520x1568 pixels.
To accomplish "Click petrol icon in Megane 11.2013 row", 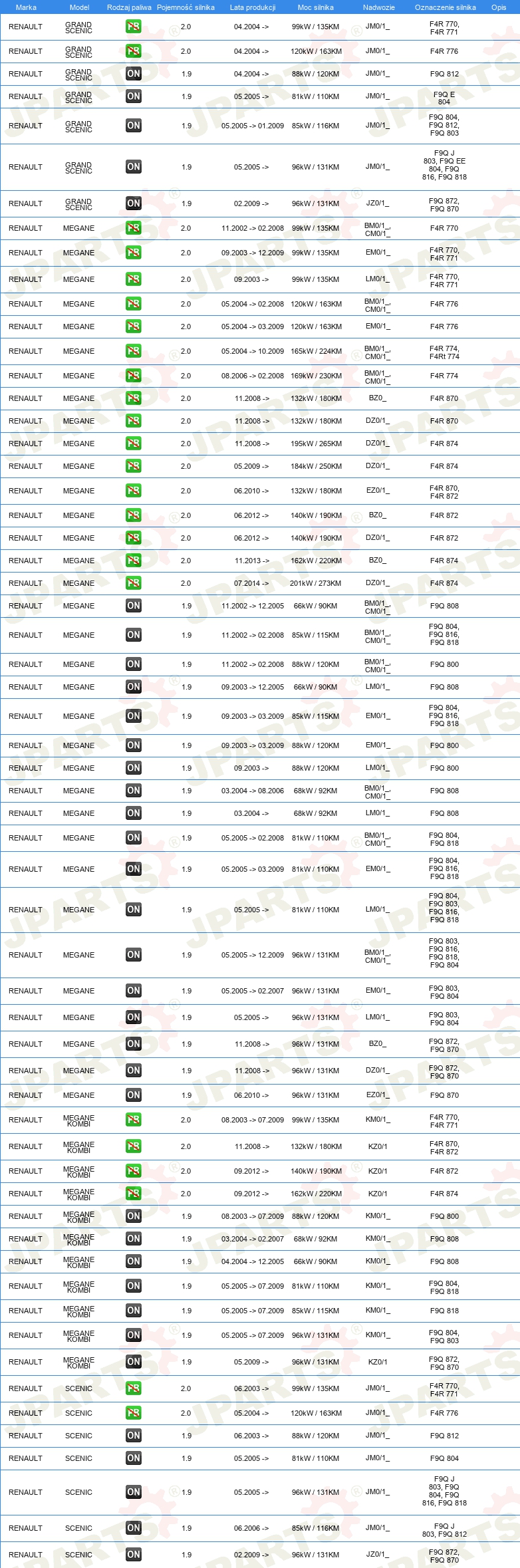I will click(134, 561).
